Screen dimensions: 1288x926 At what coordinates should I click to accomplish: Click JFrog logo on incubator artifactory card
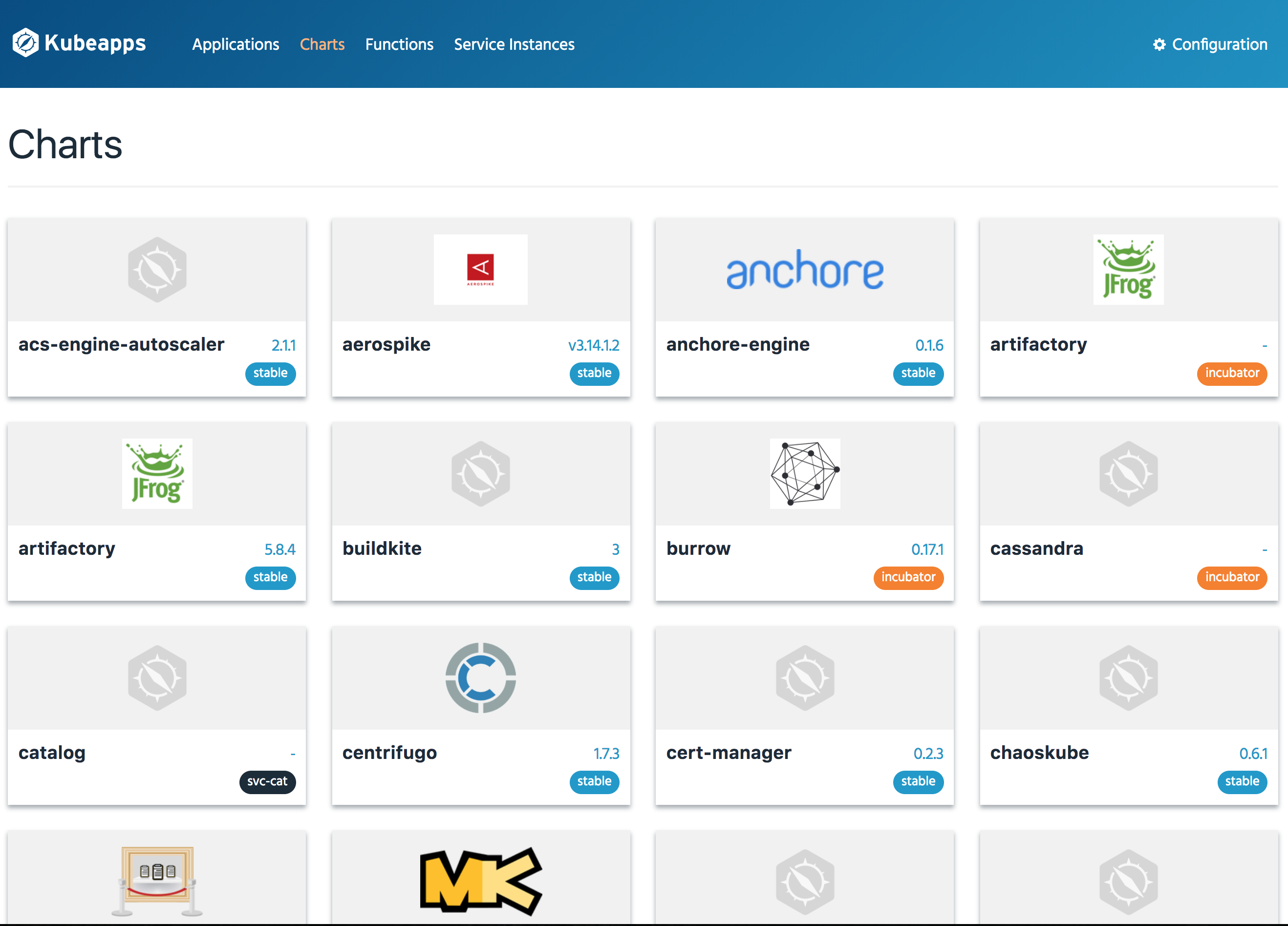(1128, 269)
